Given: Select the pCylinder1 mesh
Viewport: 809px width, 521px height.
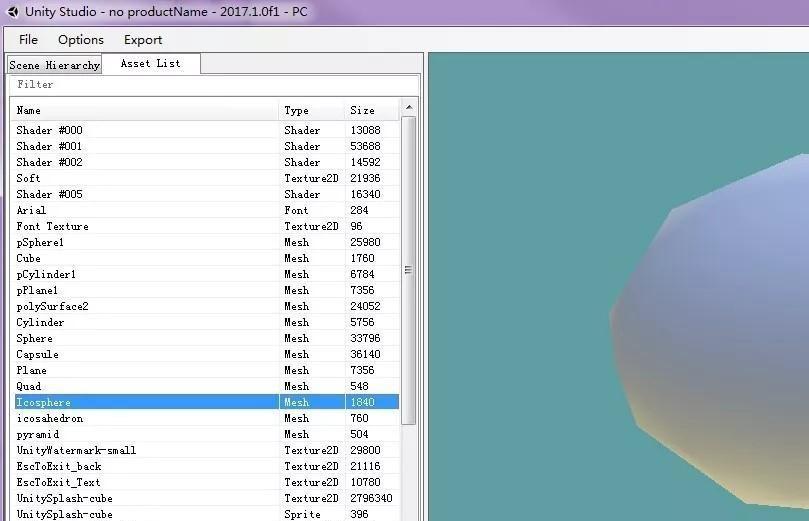Looking at the screenshot, I should pyautogui.click(x=206, y=274).
